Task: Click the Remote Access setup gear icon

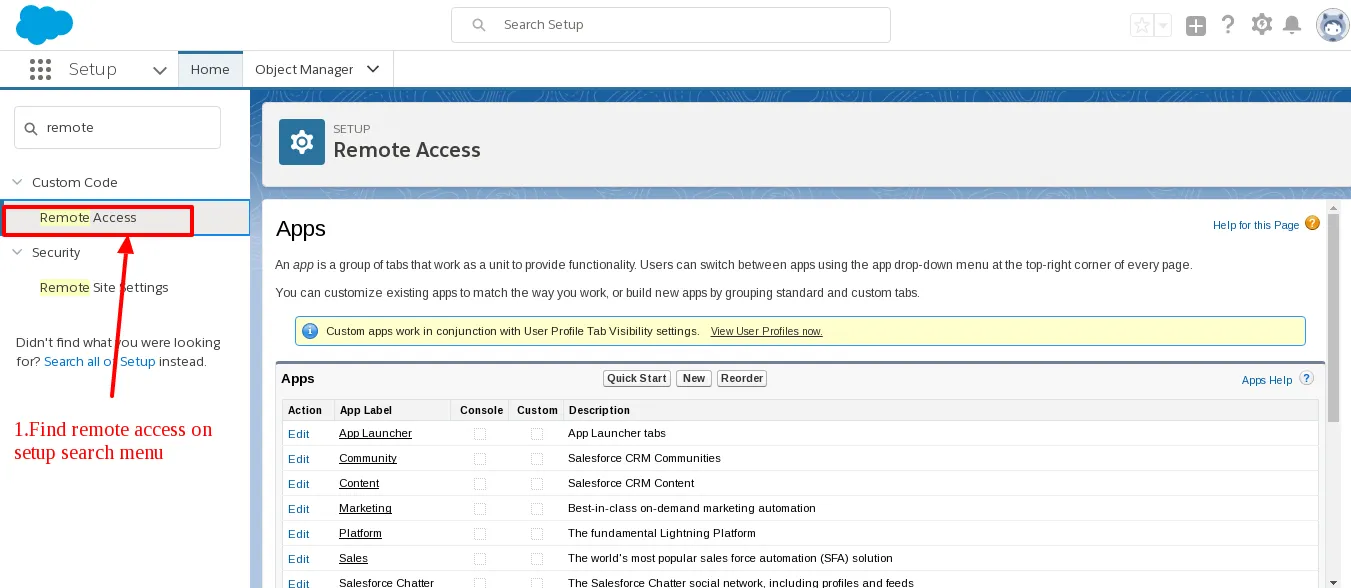Action: 301,142
